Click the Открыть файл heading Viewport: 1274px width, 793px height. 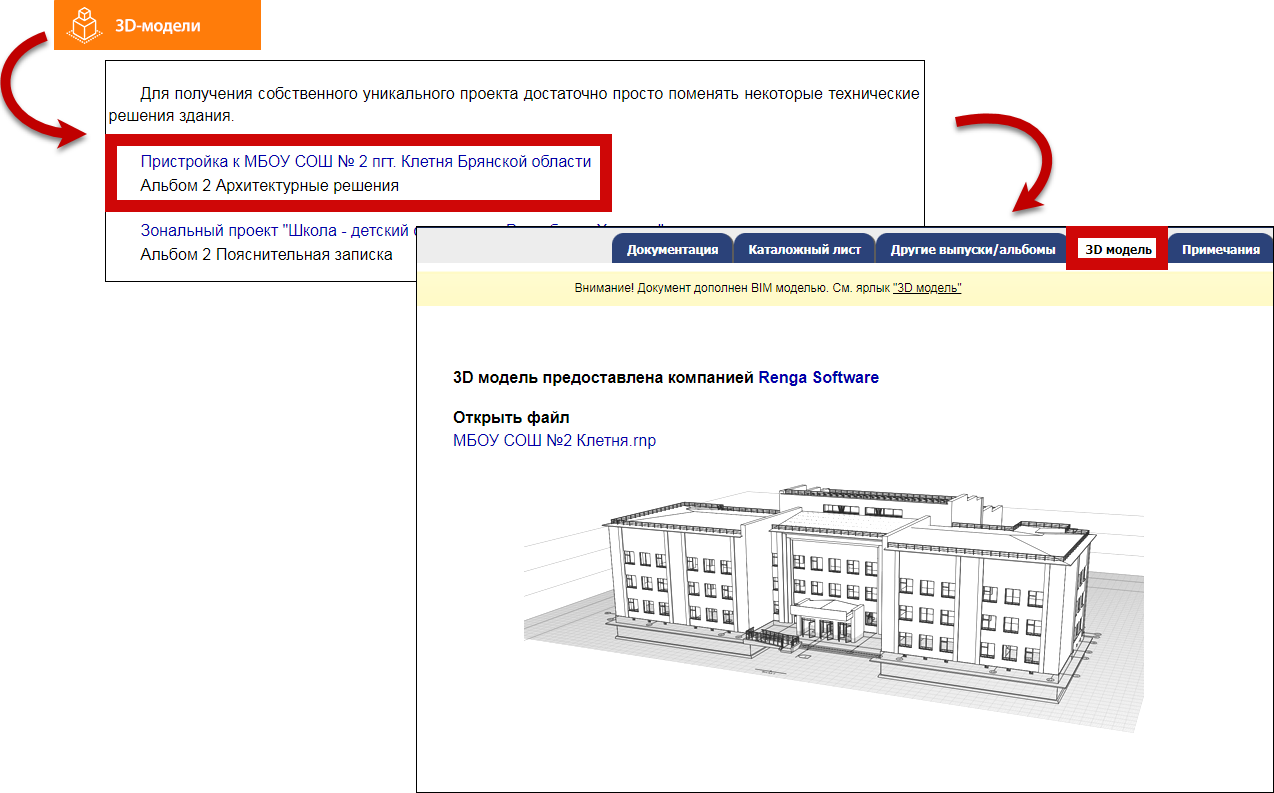pyautogui.click(x=511, y=417)
